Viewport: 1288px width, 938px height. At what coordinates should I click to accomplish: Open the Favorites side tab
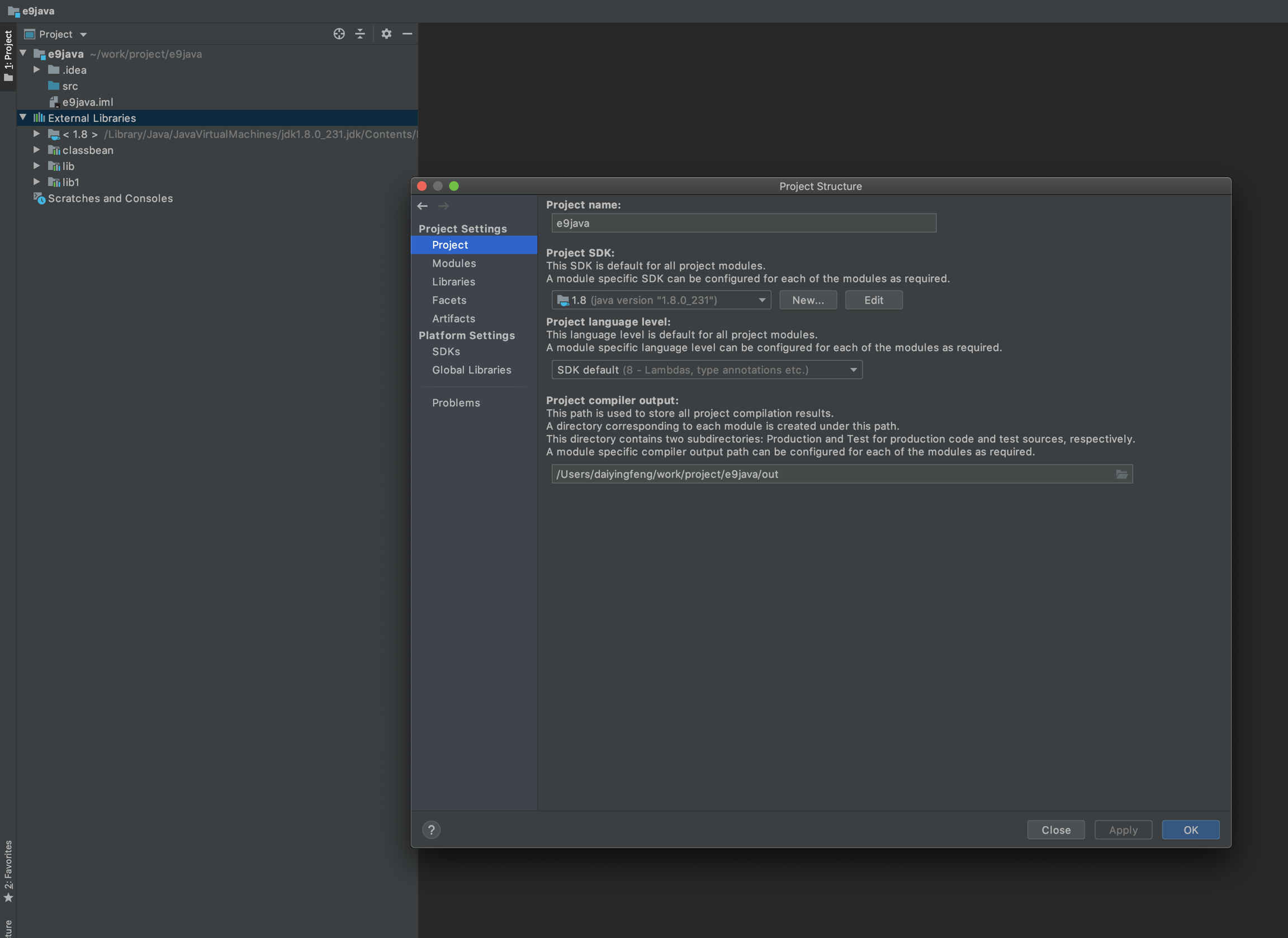tap(8, 870)
